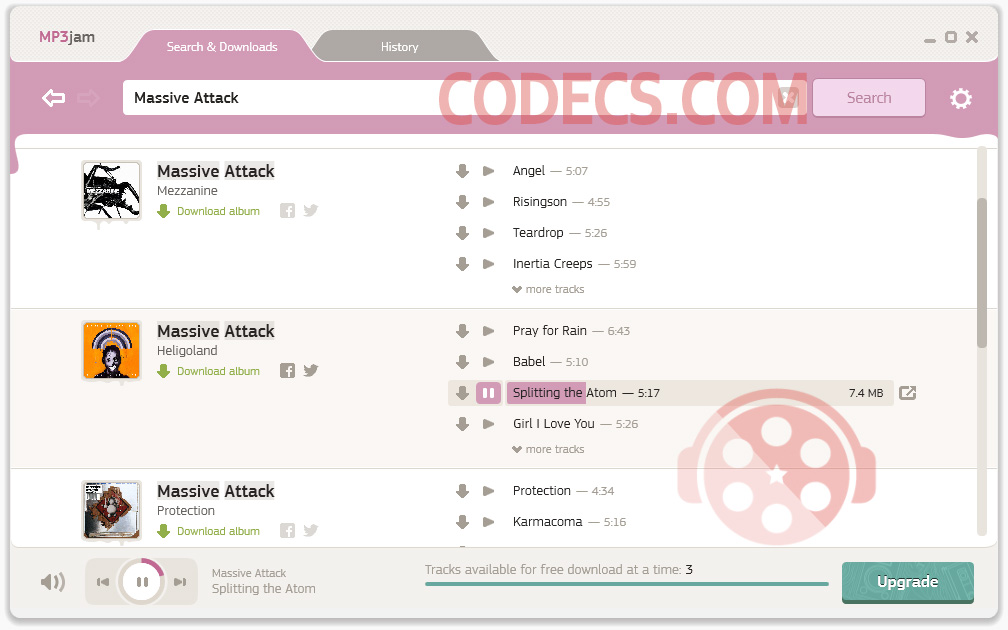This screenshot has height=630, width=1008.
Task: Click the free download limit progress bar
Action: point(627,584)
